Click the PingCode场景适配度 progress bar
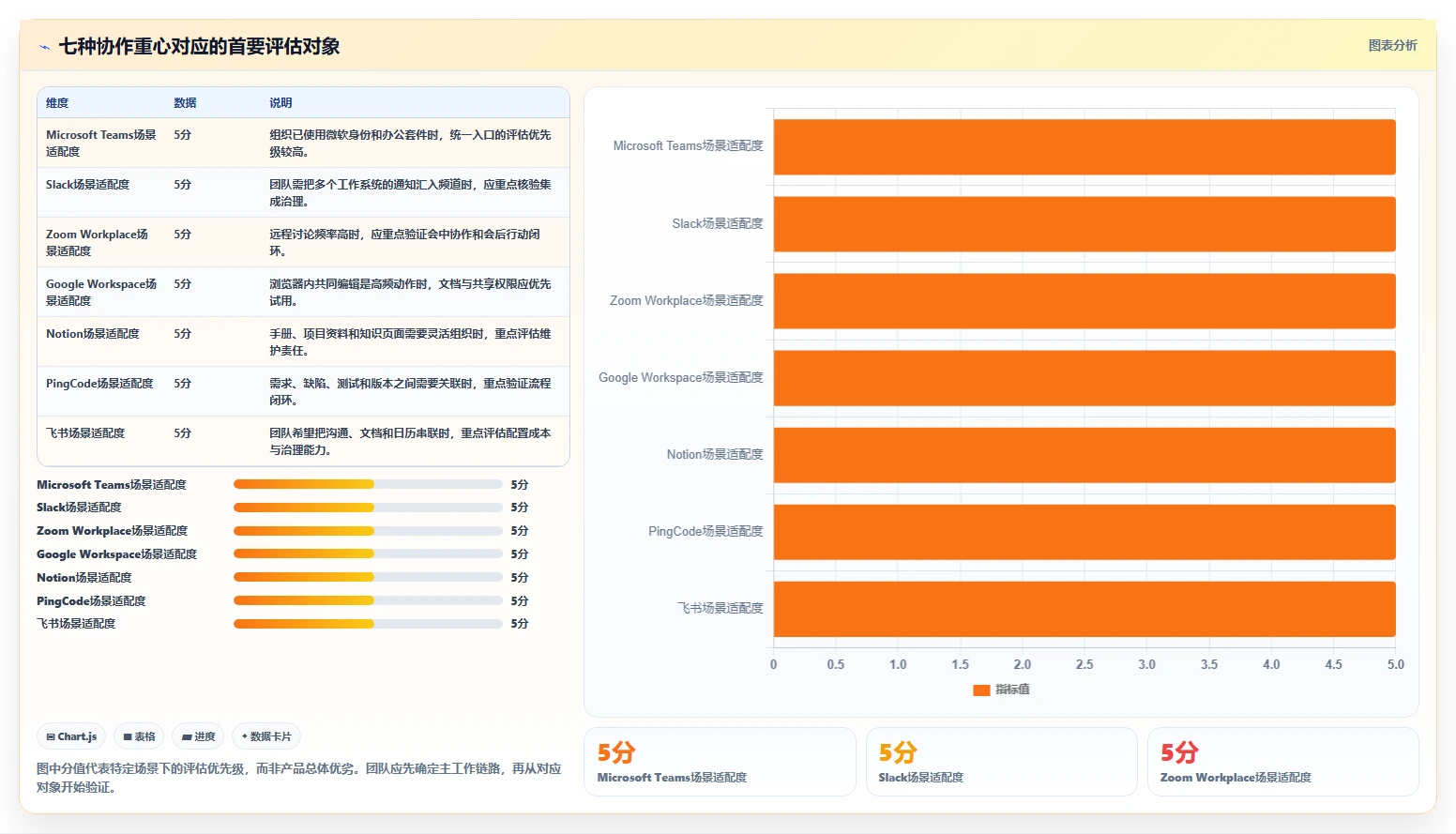Screen dimensions: 1456x834 (368, 601)
